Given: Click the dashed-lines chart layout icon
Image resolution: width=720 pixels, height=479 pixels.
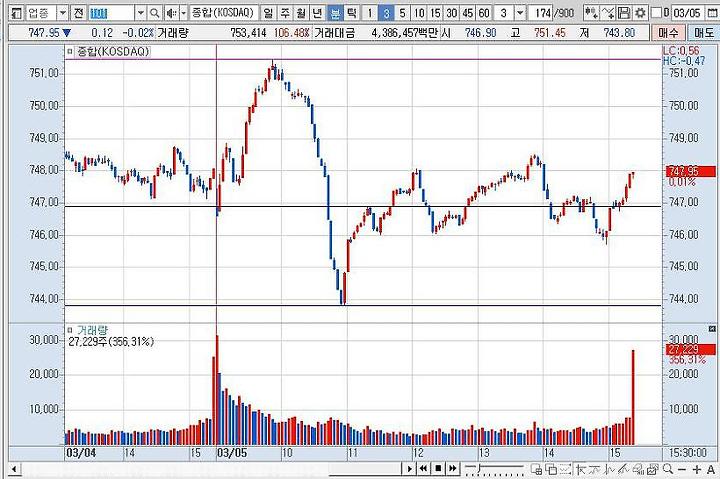Looking at the screenshot, I should pos(565,469).
